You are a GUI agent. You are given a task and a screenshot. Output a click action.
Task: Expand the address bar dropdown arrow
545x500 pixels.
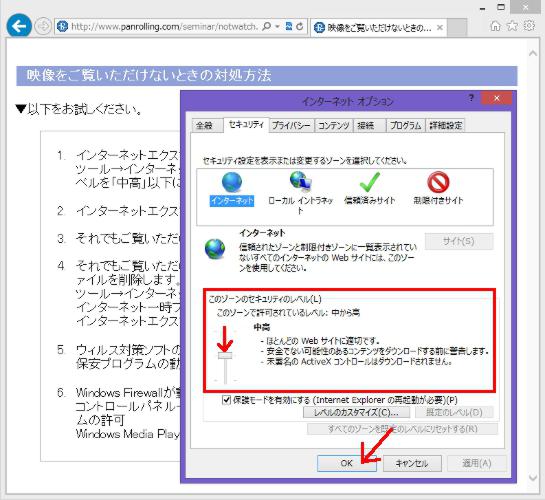click(x=277, y=26)
